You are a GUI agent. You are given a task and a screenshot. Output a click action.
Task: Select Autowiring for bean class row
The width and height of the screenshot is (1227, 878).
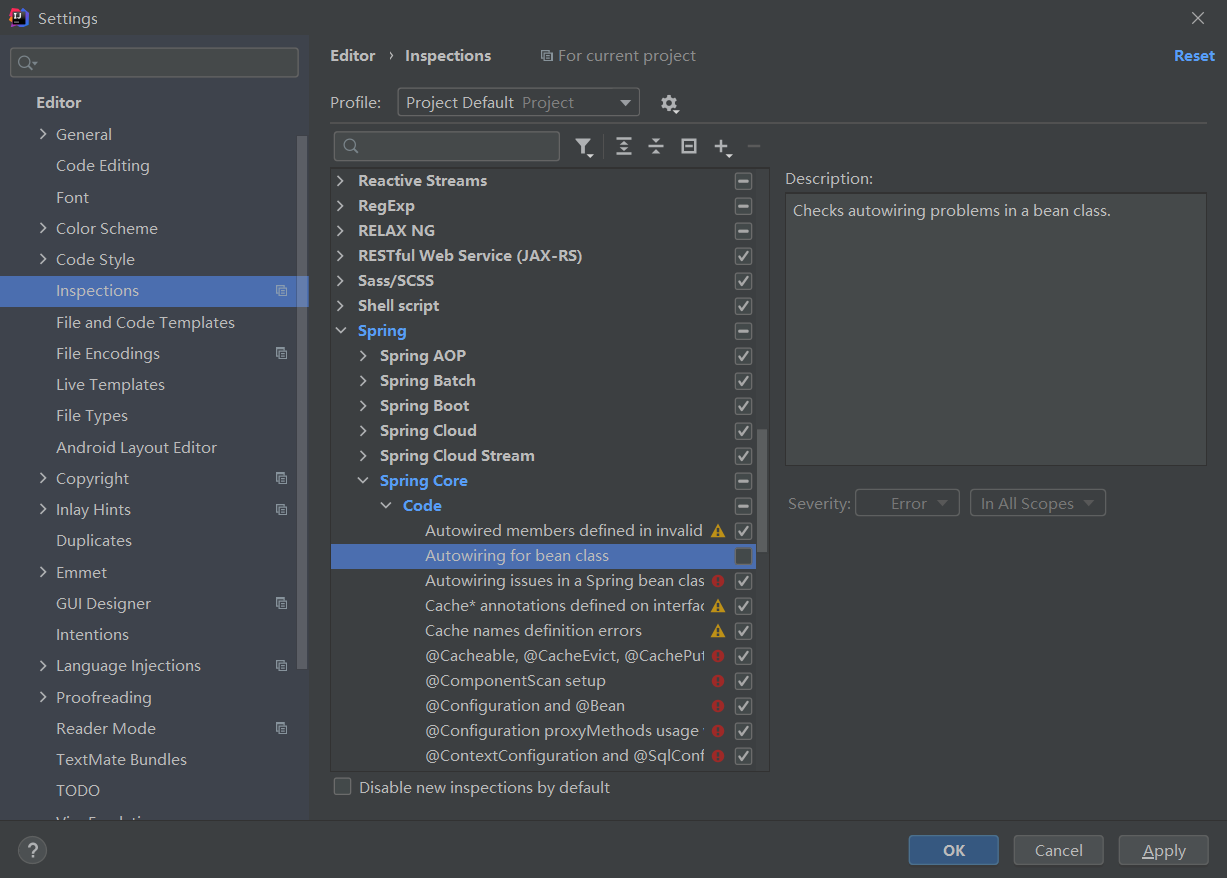click(543, 556)
